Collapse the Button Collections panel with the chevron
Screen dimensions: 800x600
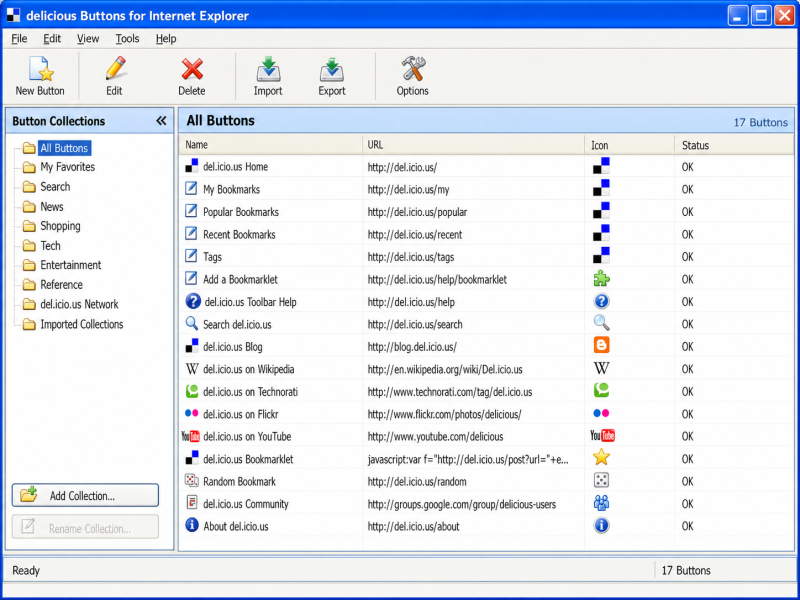pos(161,120)
